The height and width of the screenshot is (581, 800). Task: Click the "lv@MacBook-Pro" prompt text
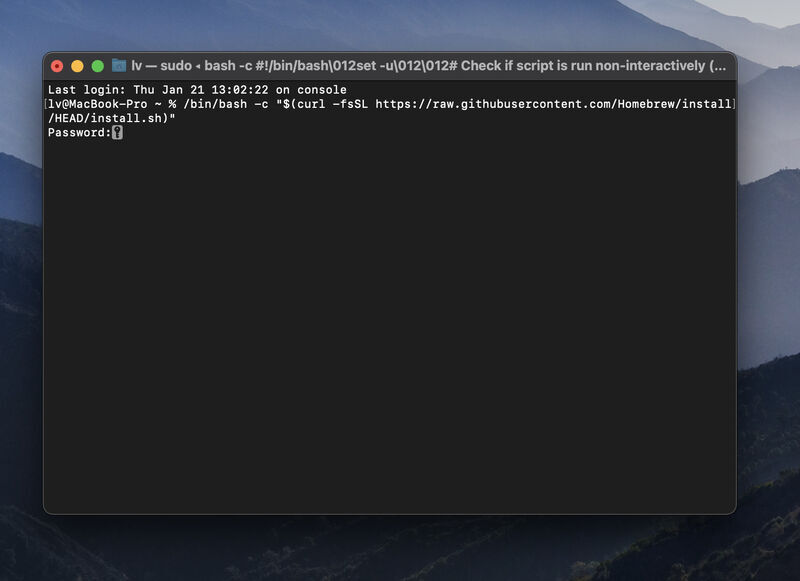click(x=98, y=104)
